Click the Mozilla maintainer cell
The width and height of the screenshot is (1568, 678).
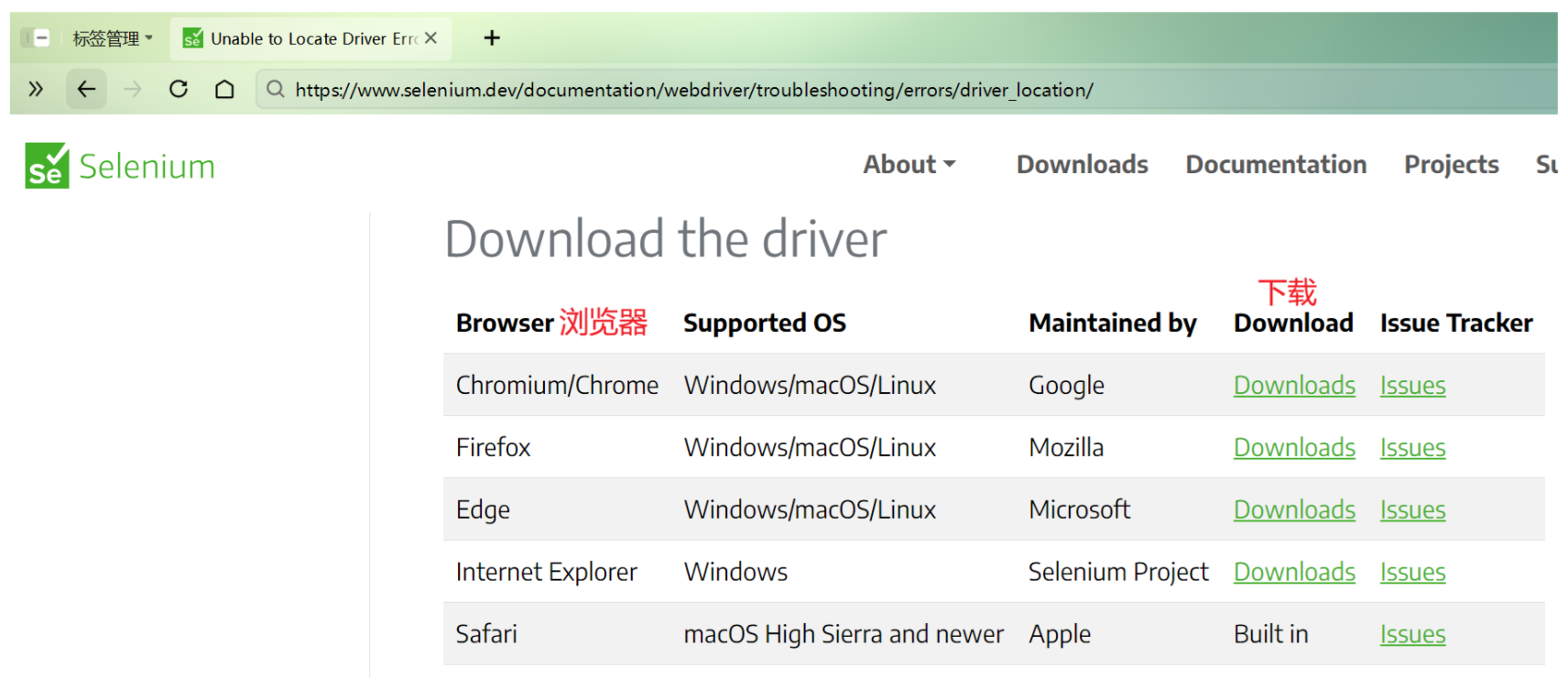(1066, 448)
